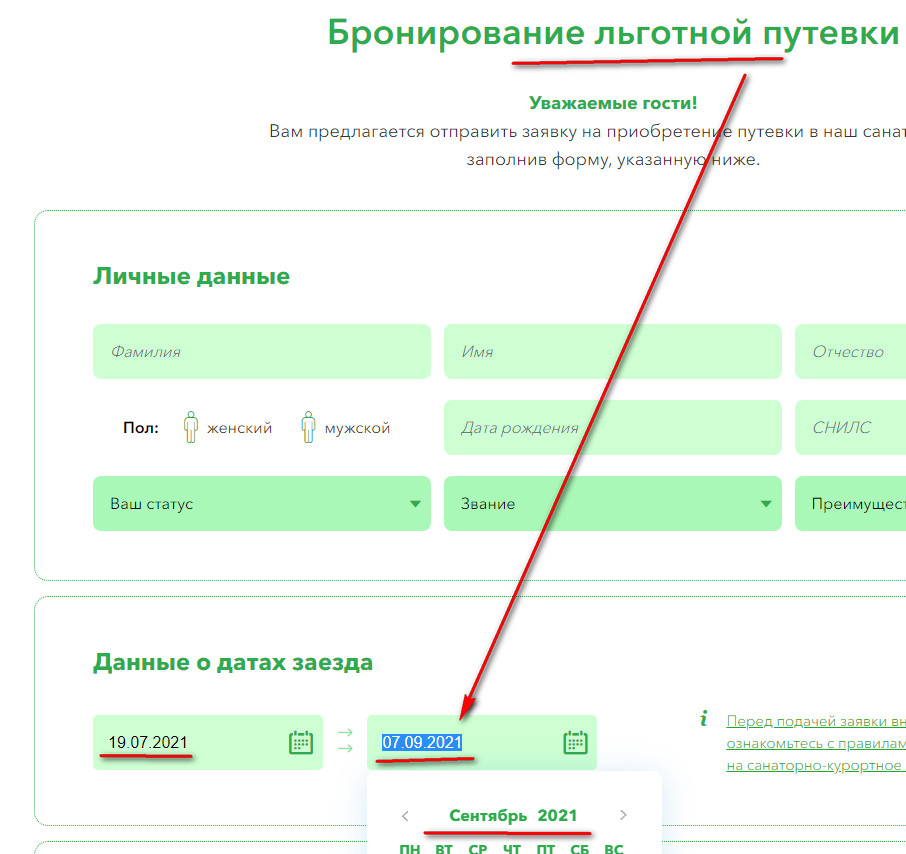The image size is (906, 854).
Task: Open calendar icon in arrival date field
Action: click(301, 742)
